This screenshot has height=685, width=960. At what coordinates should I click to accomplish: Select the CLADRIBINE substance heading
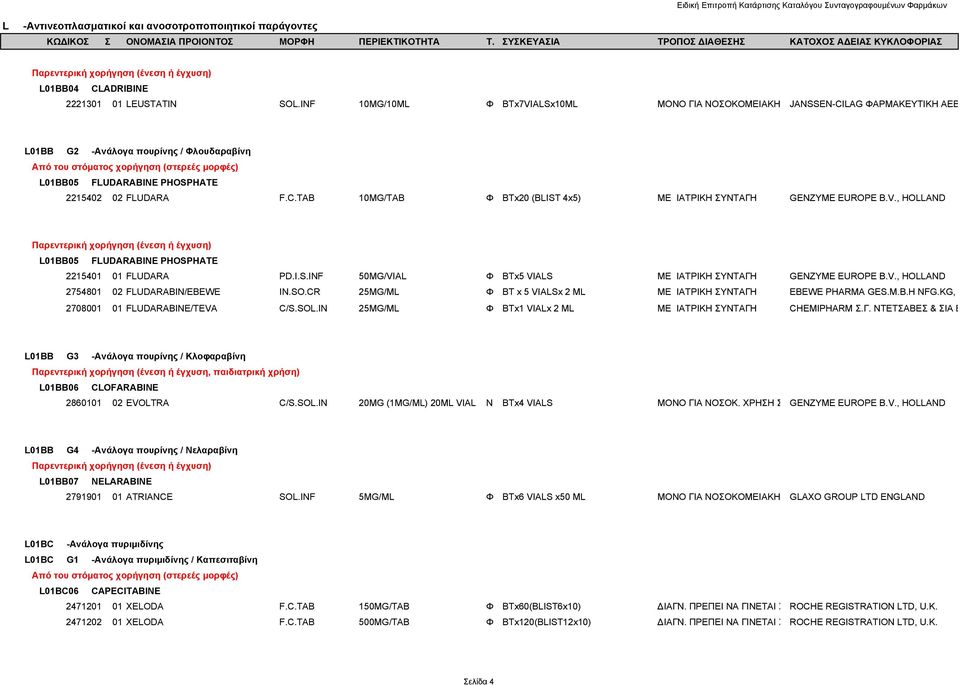[119, 89]
